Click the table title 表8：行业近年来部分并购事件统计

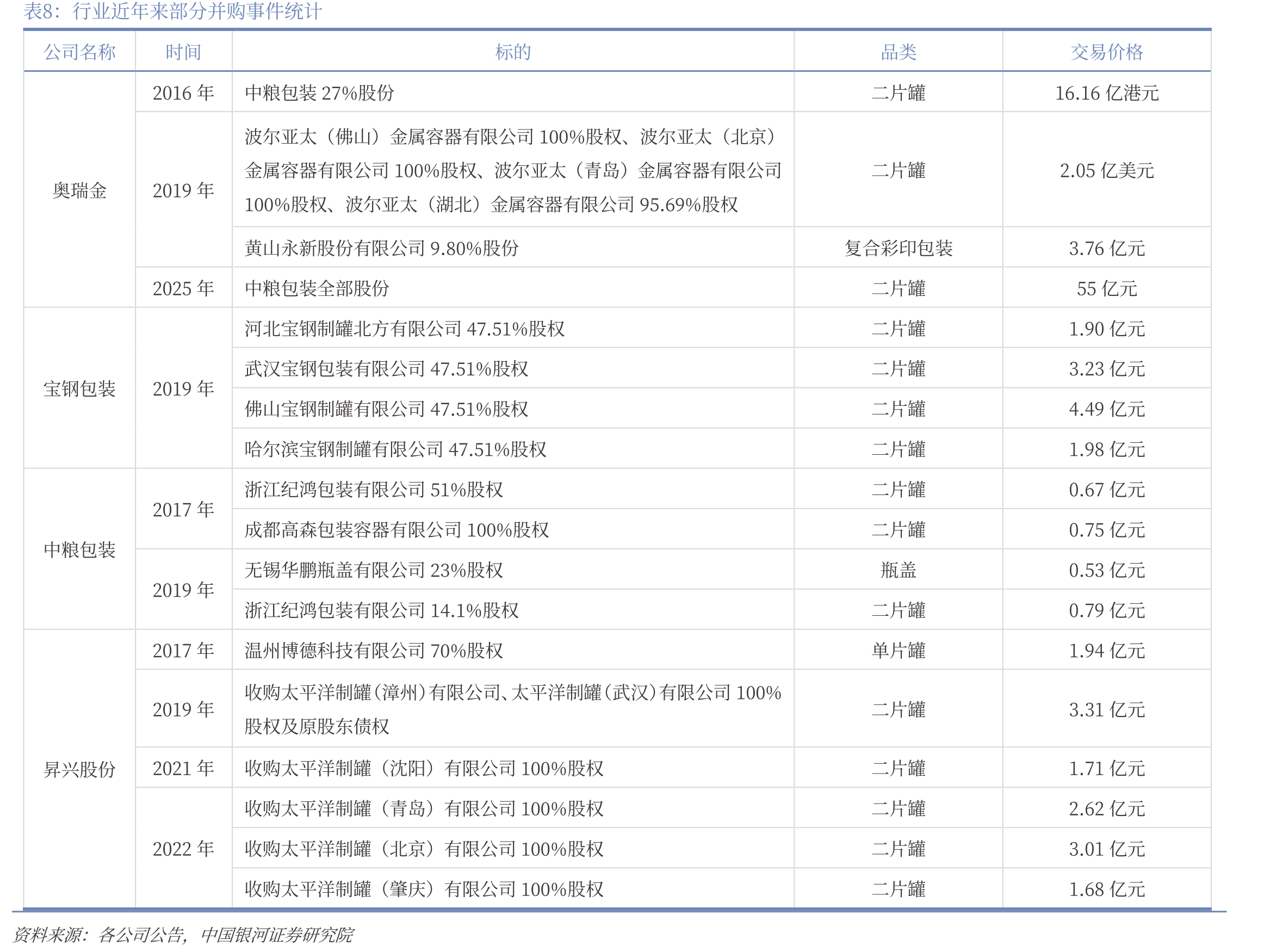point(172,11)
